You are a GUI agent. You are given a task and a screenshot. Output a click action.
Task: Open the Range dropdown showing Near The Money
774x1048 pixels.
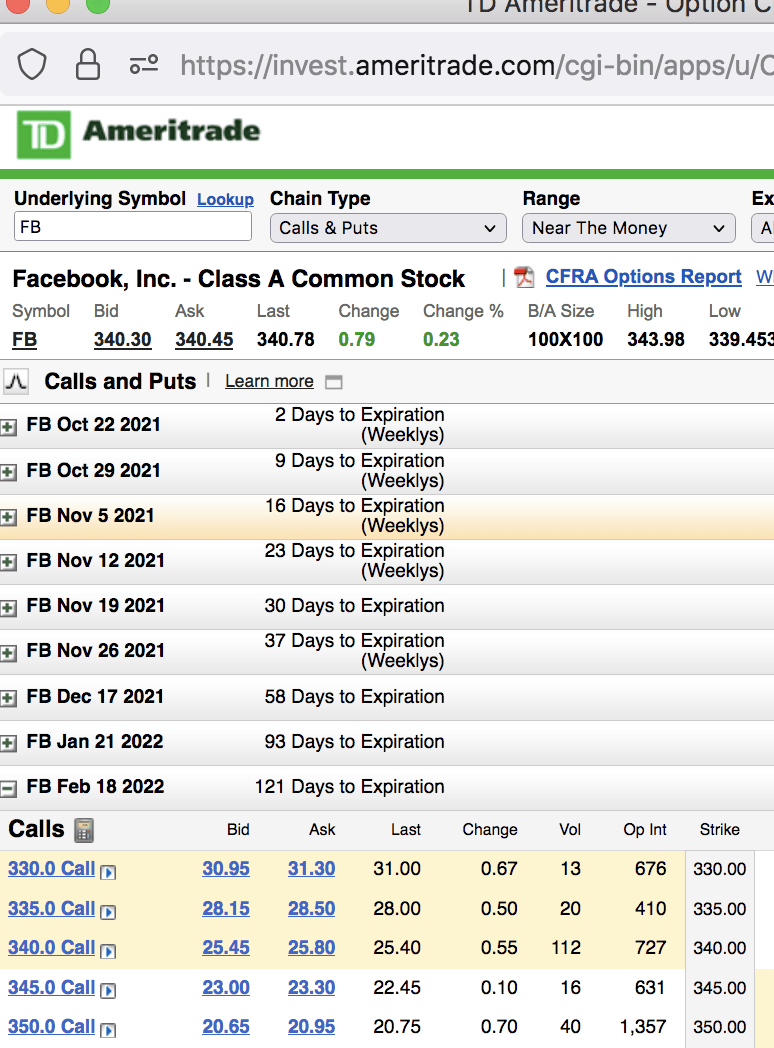tap(628, 228)
